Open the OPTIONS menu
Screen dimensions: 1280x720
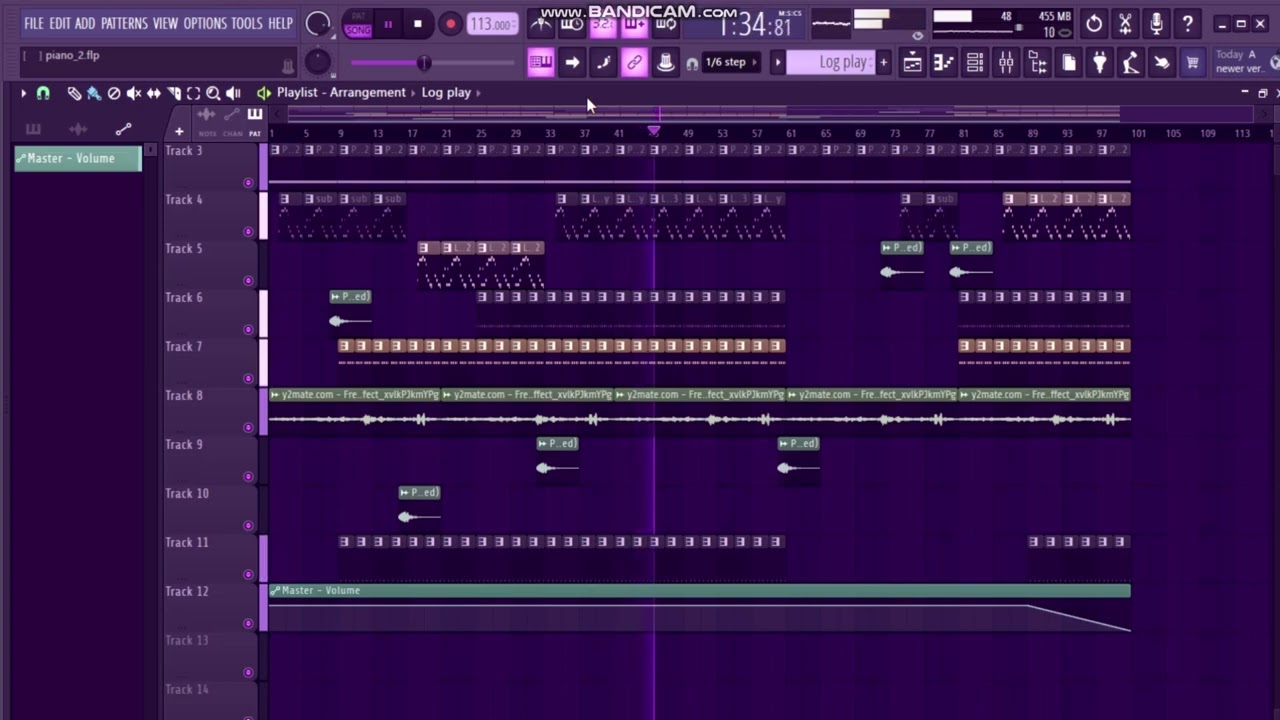point(205,23)
